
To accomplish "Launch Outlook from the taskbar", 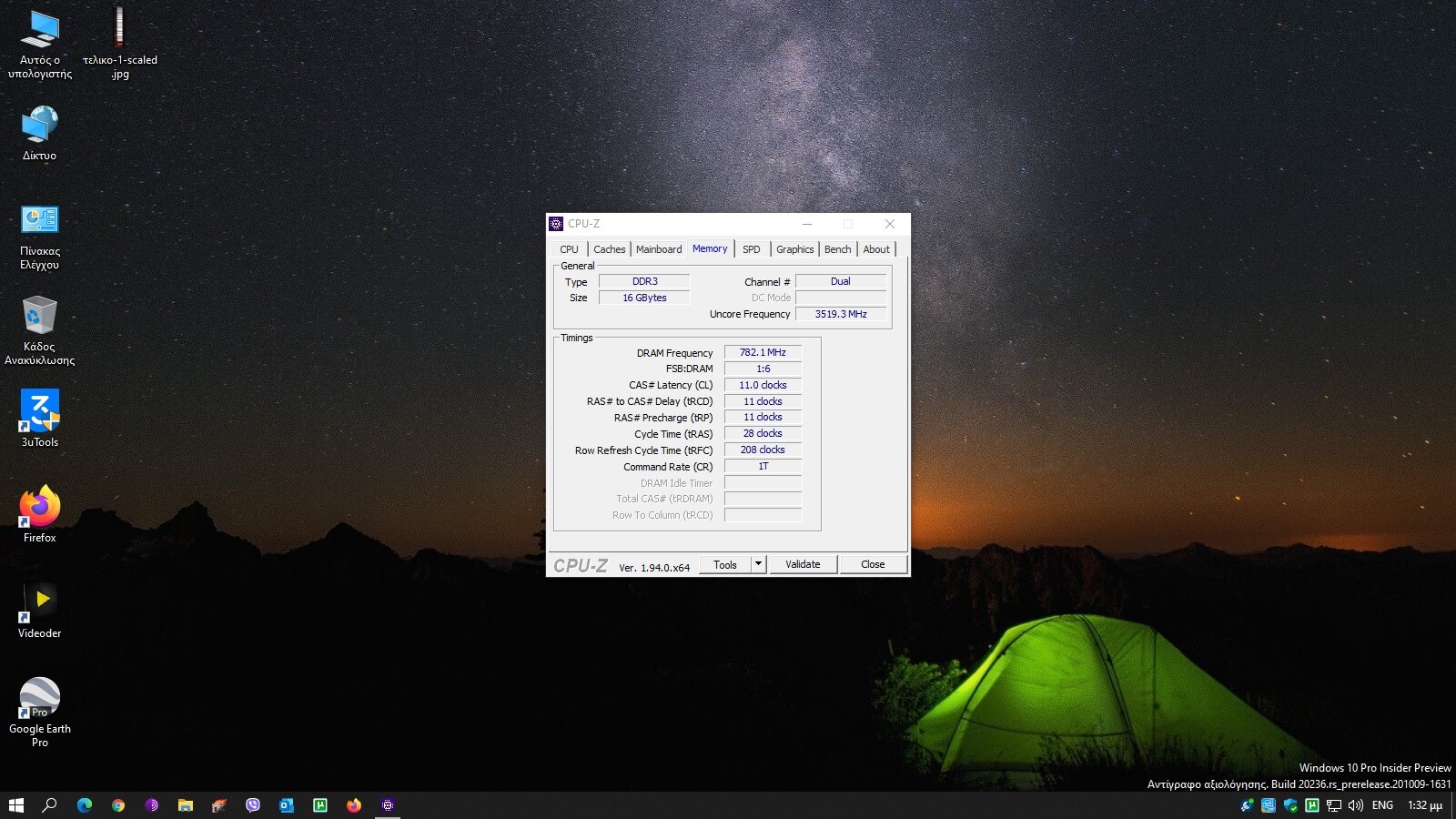I will (287, 805).
